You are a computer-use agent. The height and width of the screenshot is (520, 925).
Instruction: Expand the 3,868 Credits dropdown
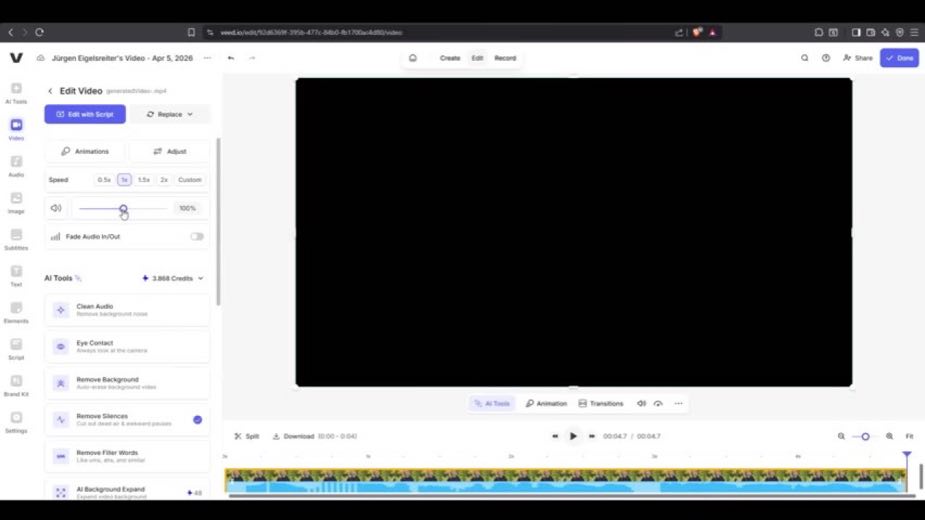173,278
